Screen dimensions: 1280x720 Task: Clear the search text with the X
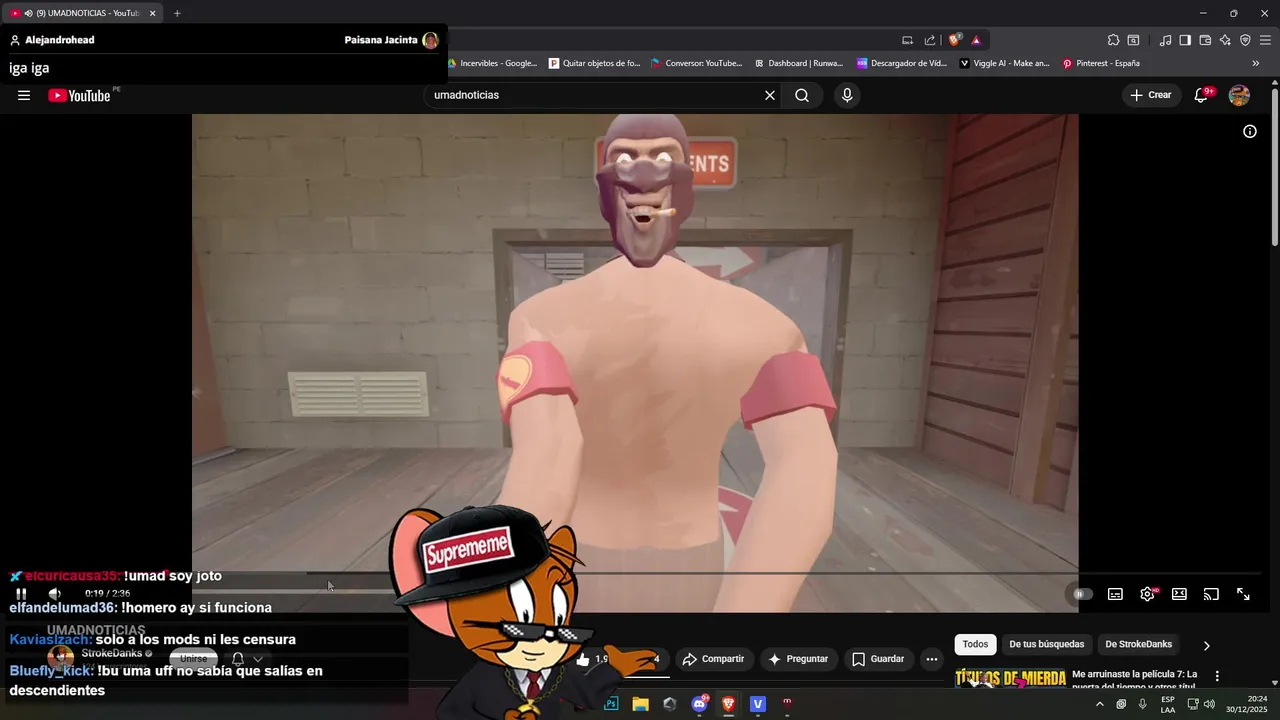pyautogui.click(x=770, y=95)
